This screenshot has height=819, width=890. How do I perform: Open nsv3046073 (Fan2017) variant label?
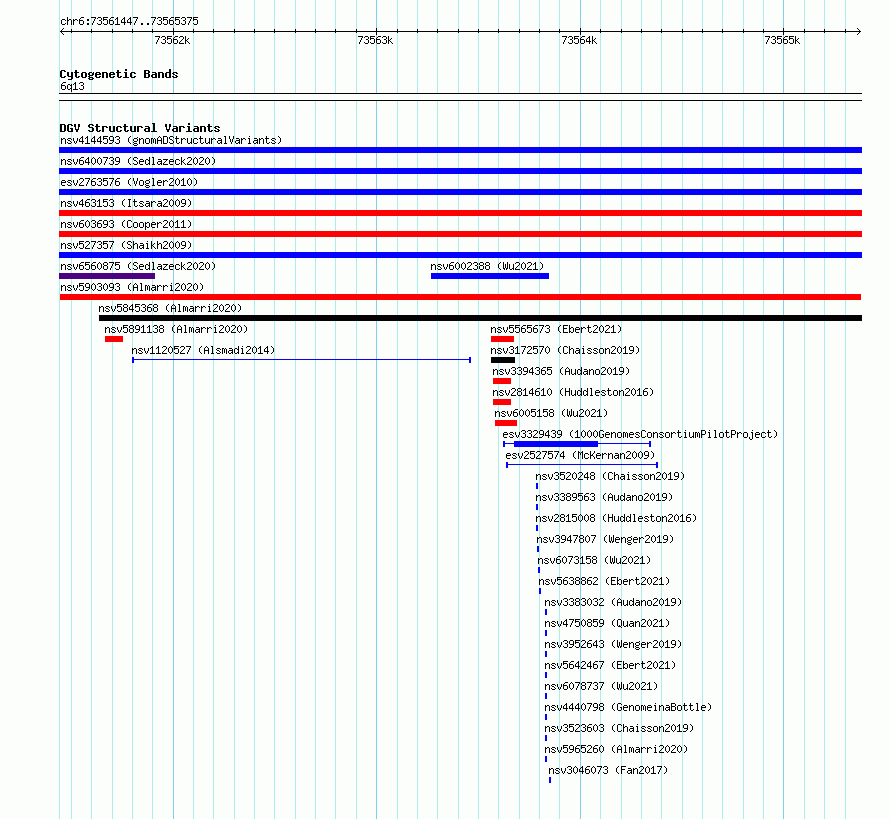click(x=608, y=770)
